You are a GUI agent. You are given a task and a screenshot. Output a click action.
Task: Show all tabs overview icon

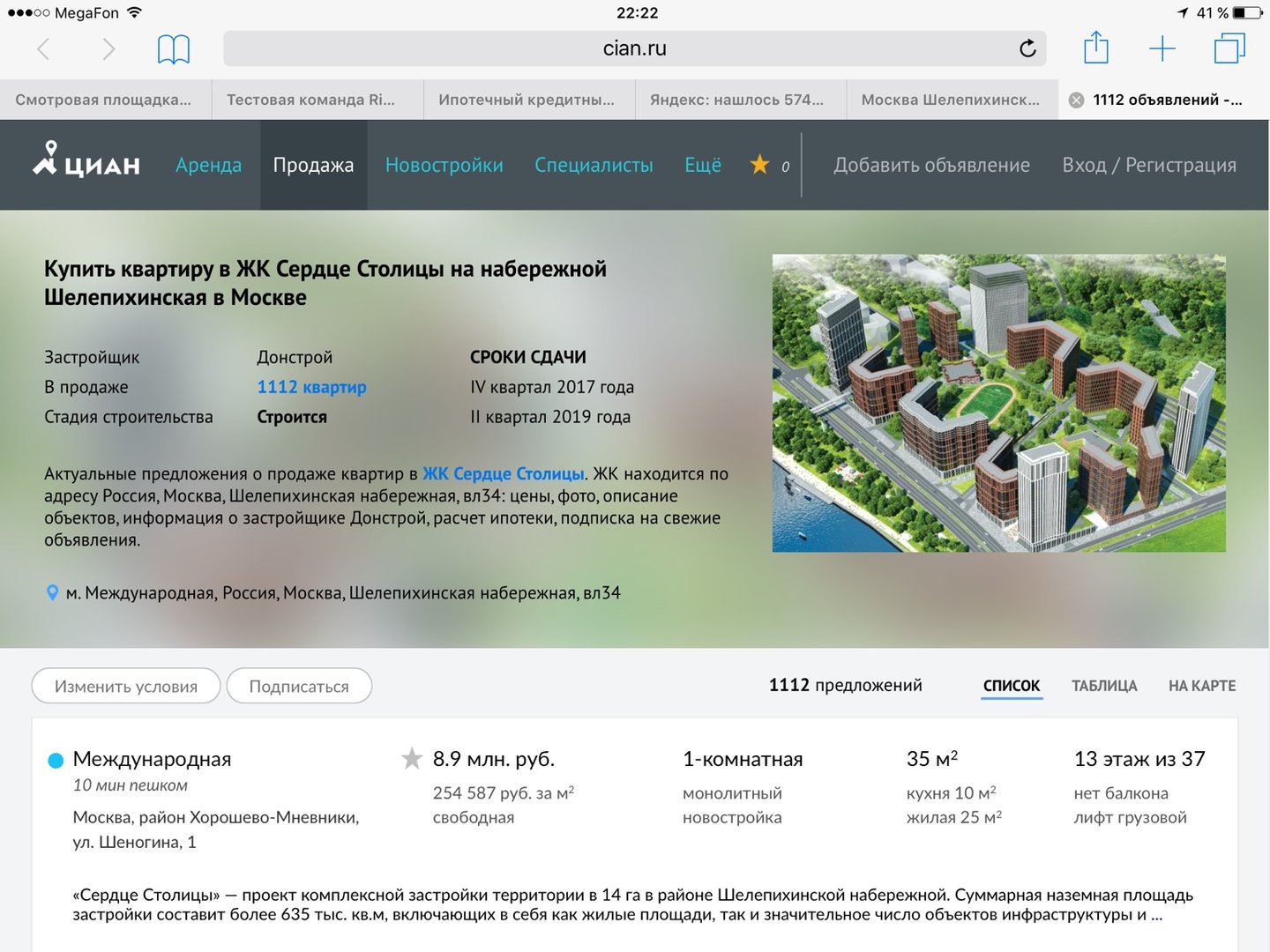[1229, 48]
